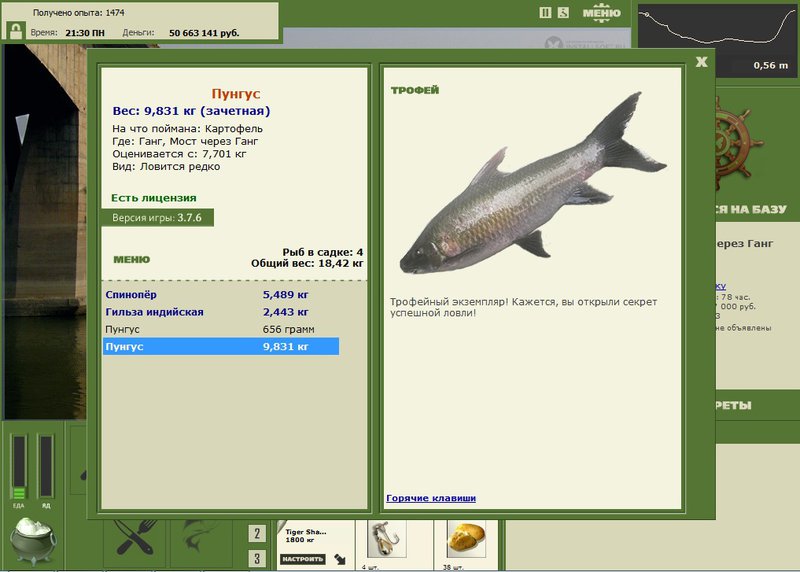
Task: Select the potato bait icon
Action: [466, 539]
